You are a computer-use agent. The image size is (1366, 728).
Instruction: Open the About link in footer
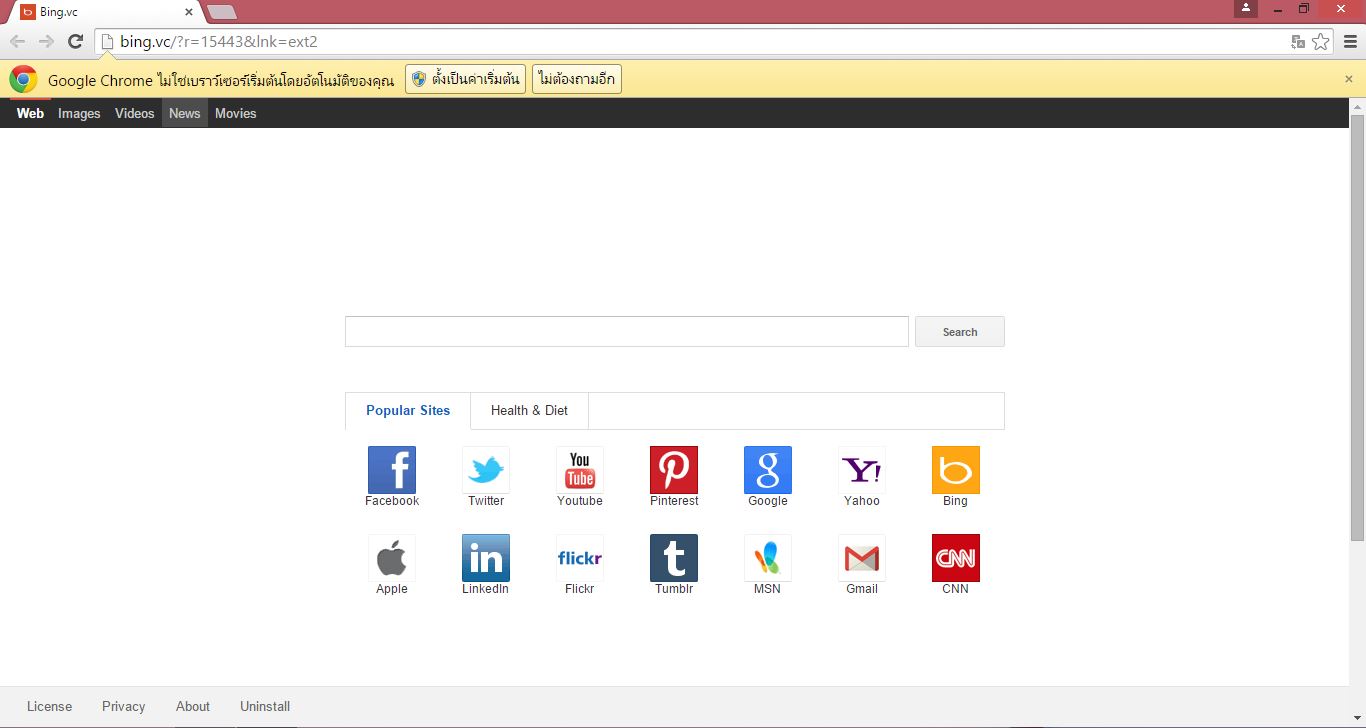pyautogui.click(x=193, y=706)
